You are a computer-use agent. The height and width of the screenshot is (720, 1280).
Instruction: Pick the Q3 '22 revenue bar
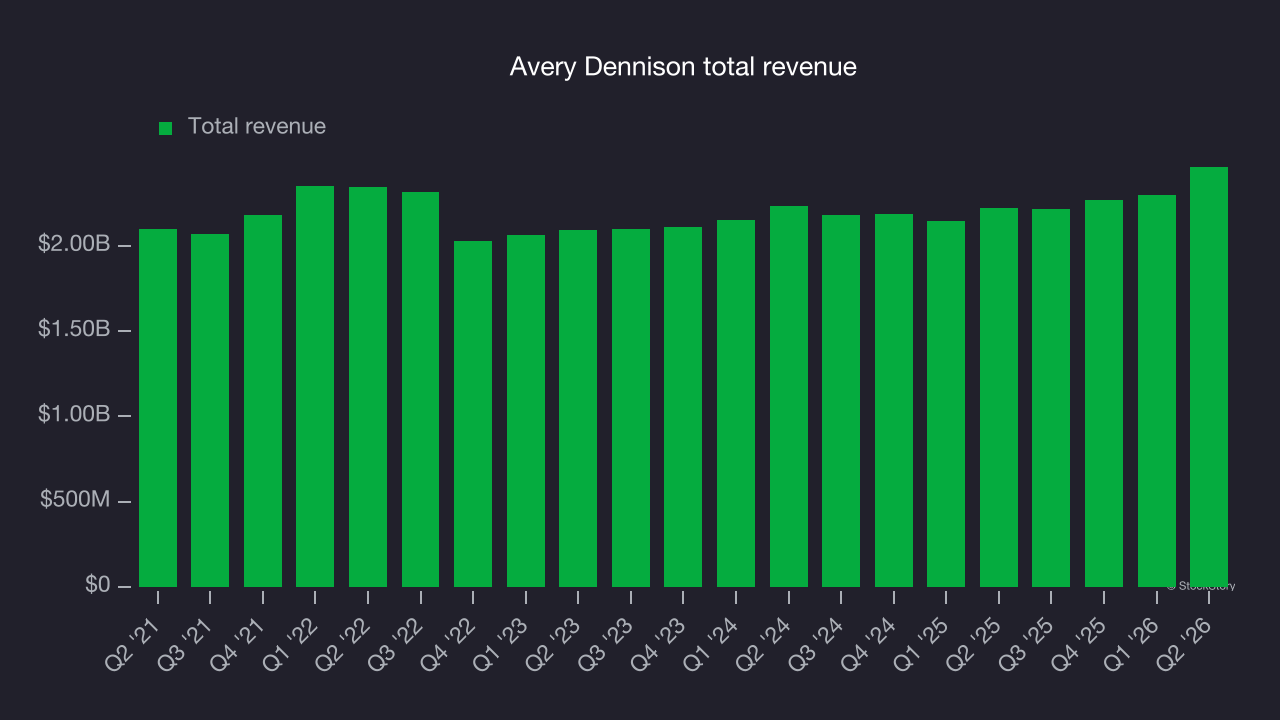[x=421, y=389]
